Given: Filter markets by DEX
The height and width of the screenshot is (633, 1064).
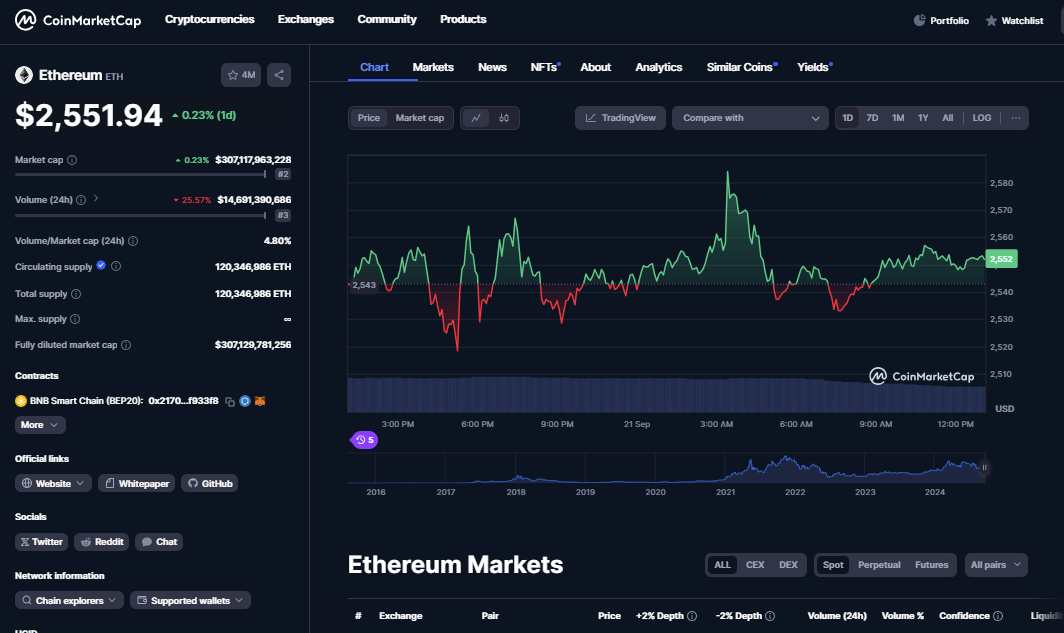Looking at the screenshot, I should (788, 565).
